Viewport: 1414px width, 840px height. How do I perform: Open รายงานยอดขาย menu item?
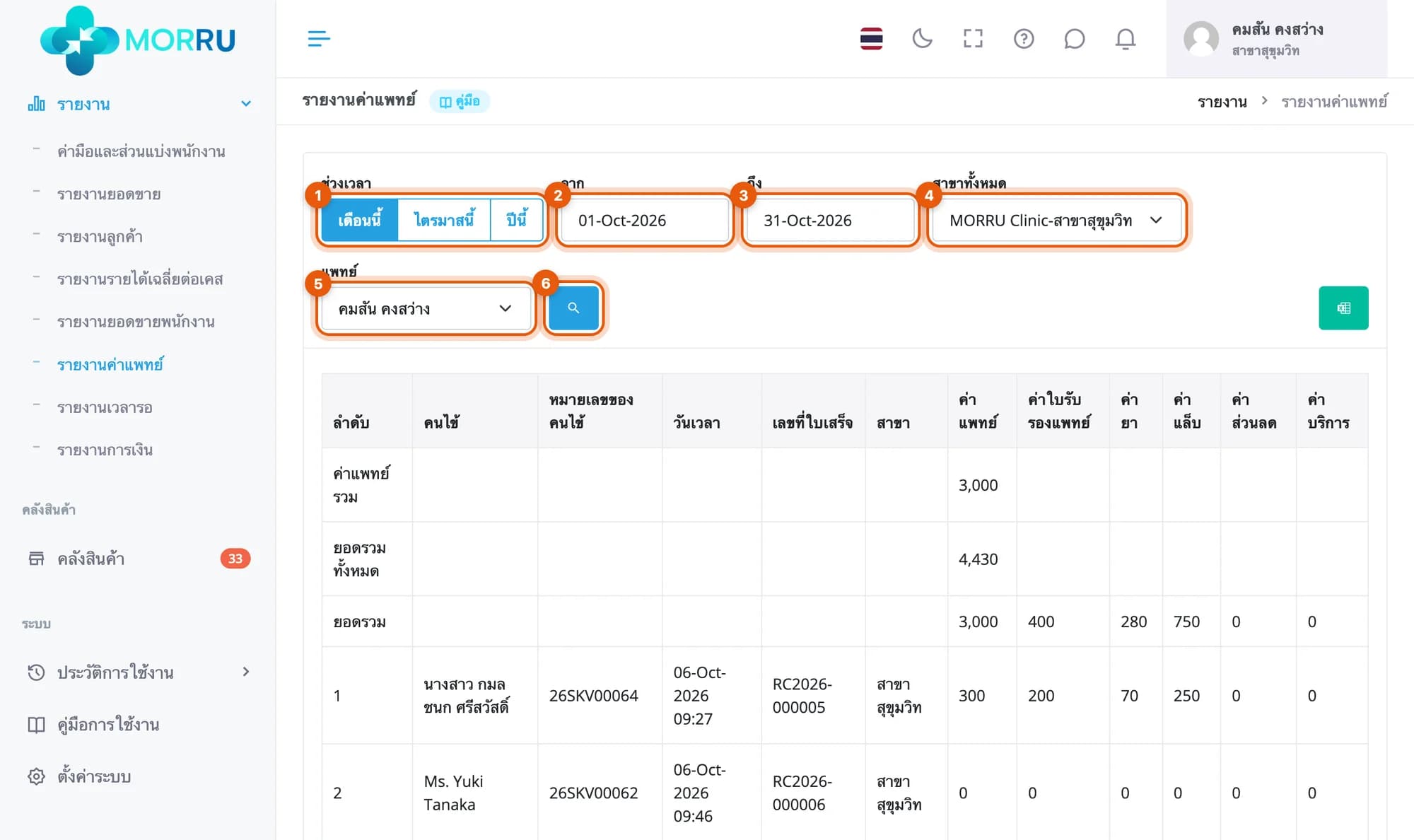[109, 194]
